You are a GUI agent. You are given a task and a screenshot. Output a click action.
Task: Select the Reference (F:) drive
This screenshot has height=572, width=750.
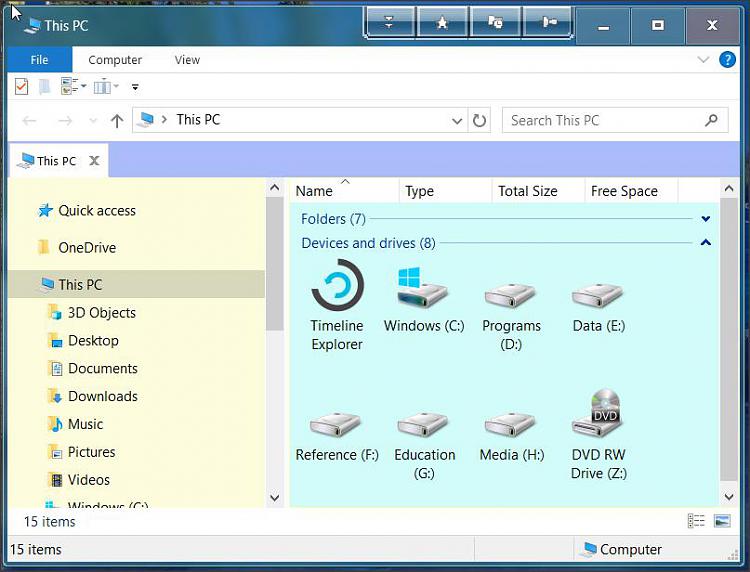pos(337,436)
